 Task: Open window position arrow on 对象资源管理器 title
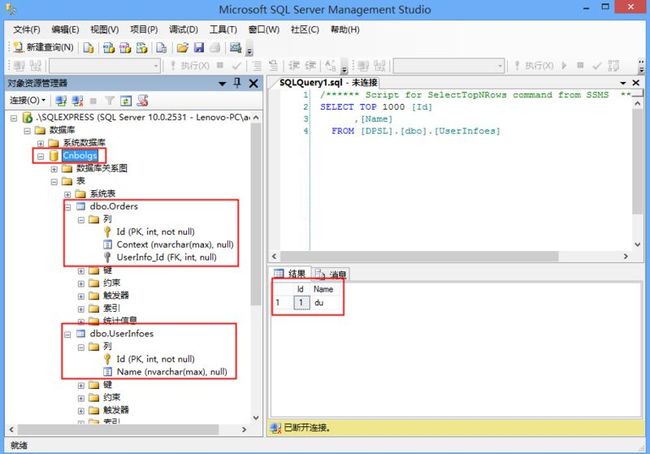(222, 84)
